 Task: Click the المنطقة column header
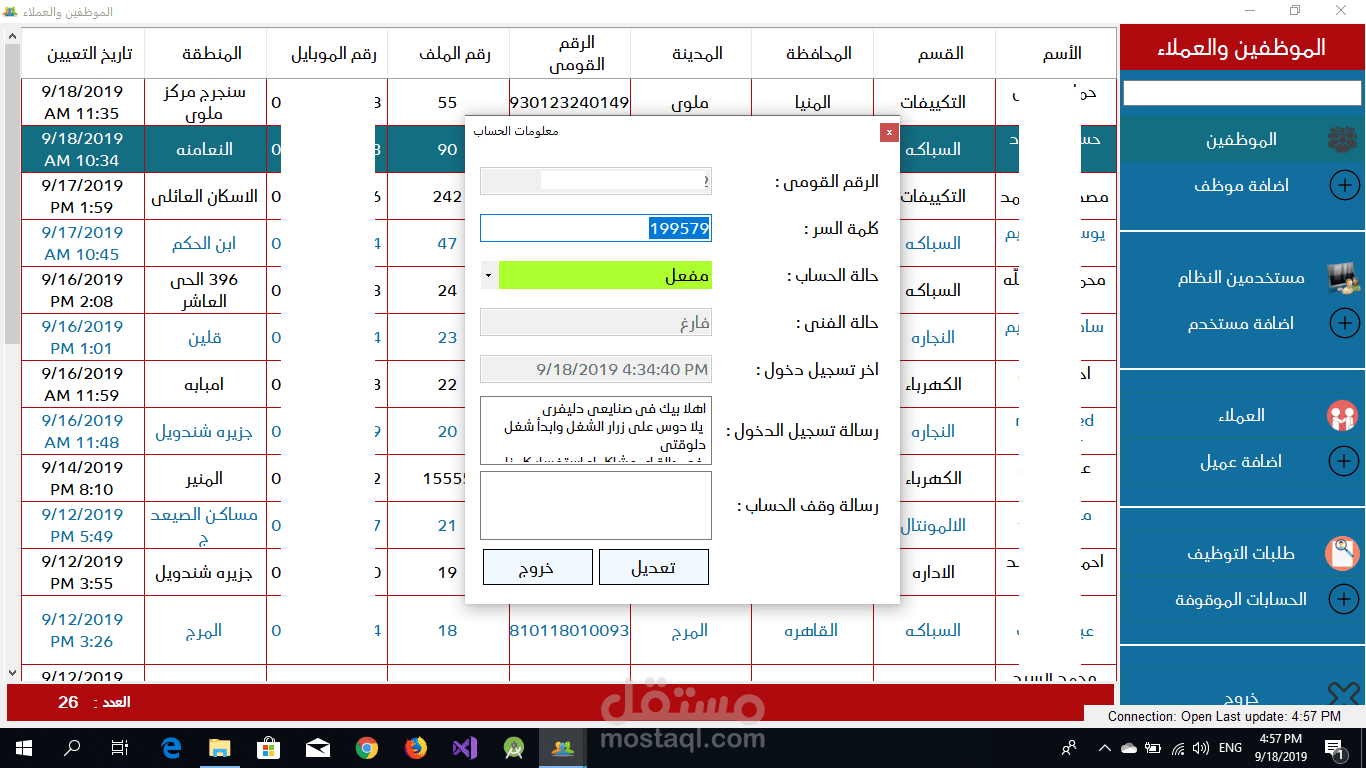[206, 54]
